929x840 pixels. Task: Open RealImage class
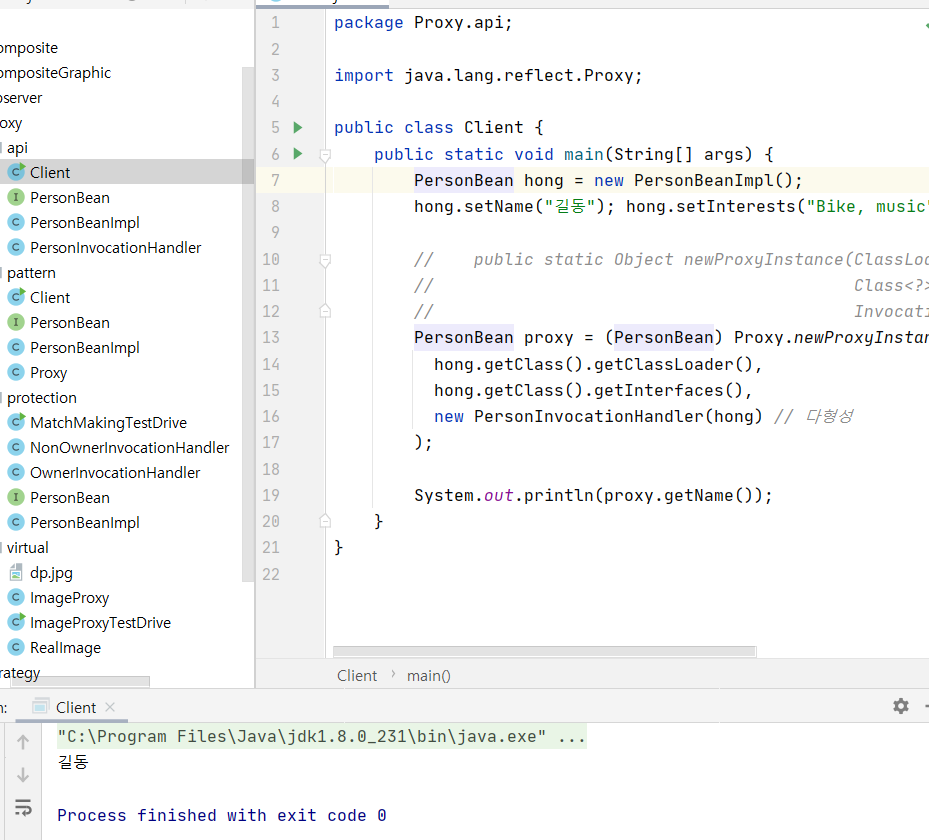tap(65, 647)
